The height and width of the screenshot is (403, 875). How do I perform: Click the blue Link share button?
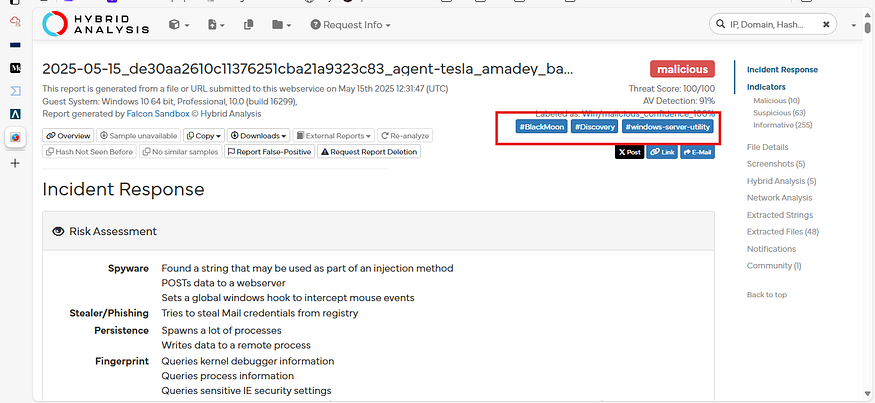click(x=662, y=152)
